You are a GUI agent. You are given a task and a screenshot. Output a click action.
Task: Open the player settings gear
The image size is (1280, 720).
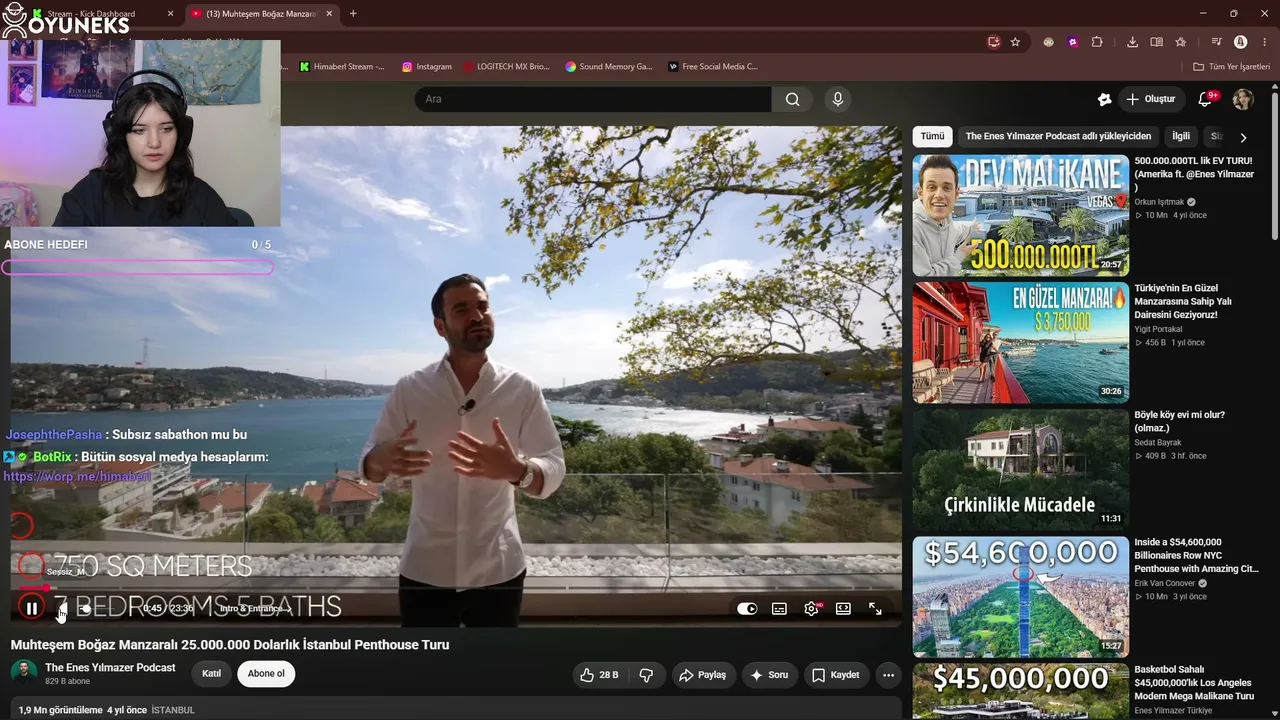click(811, 608)
